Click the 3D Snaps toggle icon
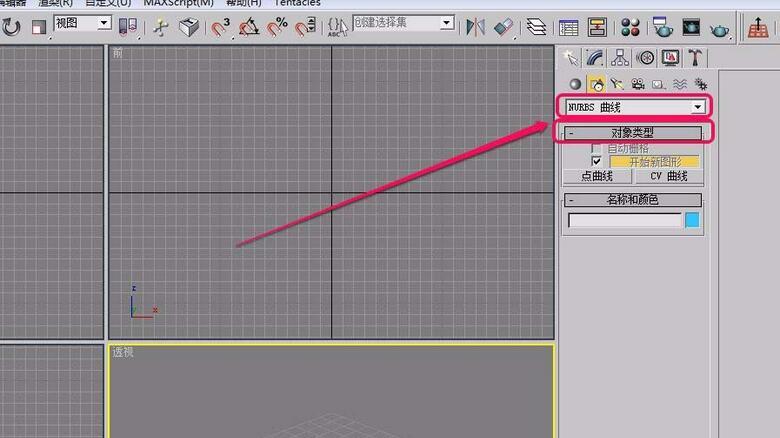Screen dimensions: 780x438 tap(220, 27)
